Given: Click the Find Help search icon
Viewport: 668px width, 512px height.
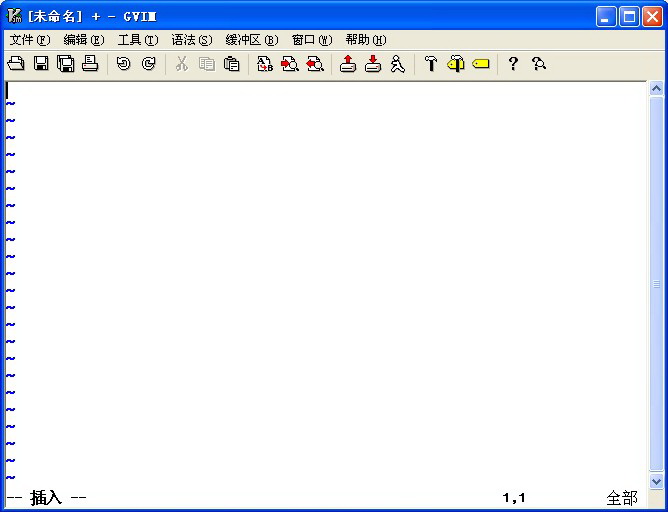Looking at the screenshot, I should point(538,64).
